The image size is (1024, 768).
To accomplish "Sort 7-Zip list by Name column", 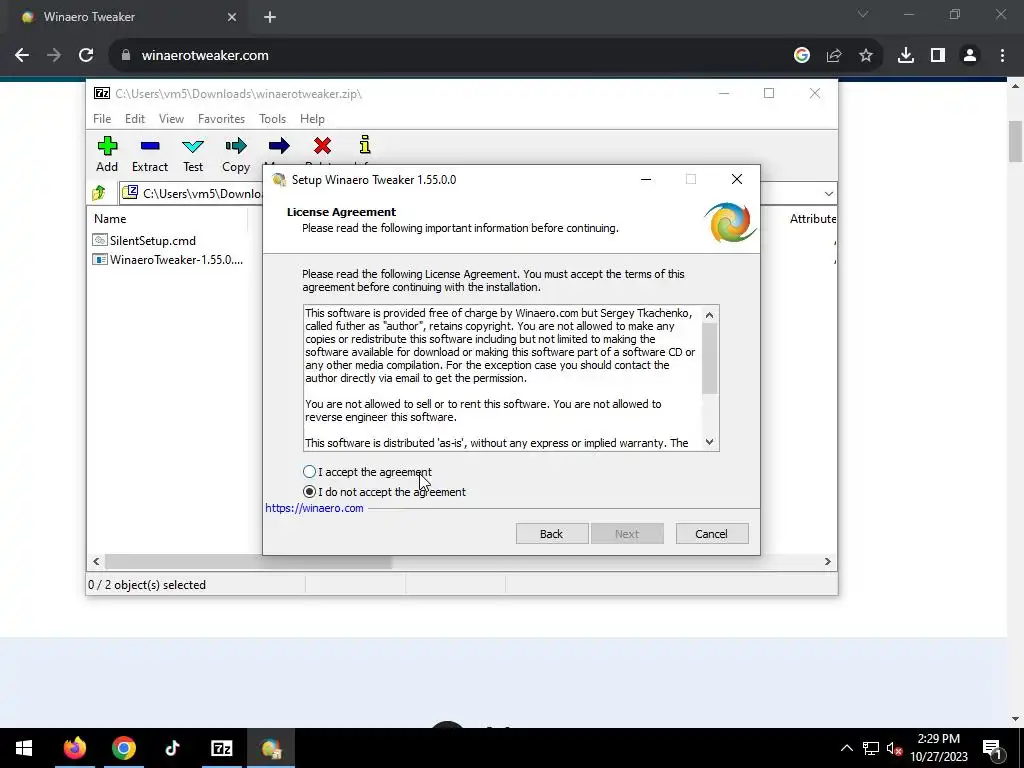I will tap(110, 219).
